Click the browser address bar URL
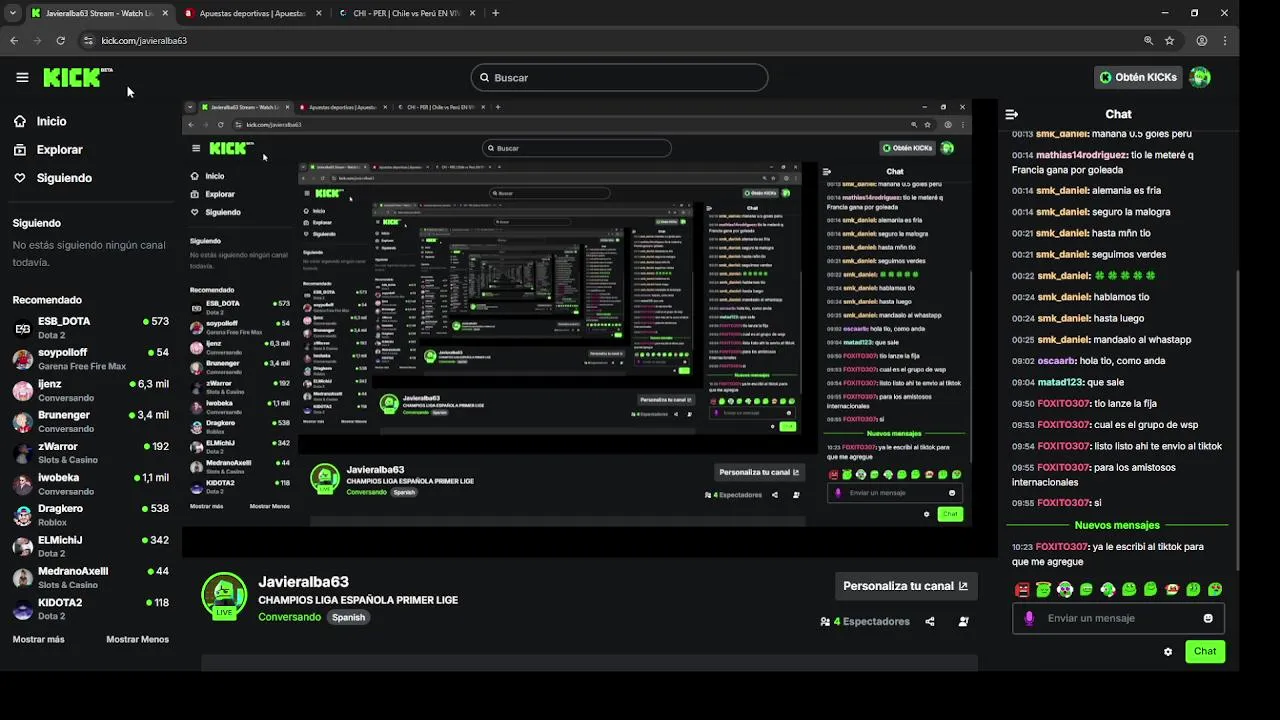 [144, 41]
